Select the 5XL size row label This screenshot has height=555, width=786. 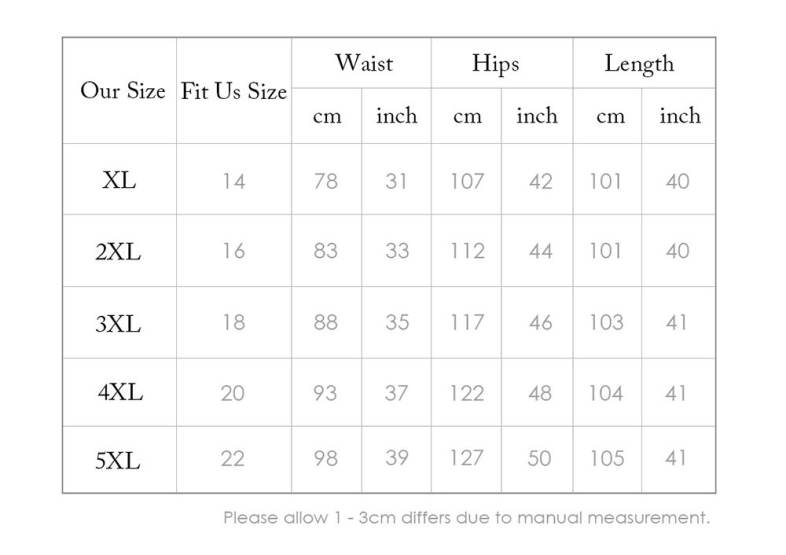(119, 461)
